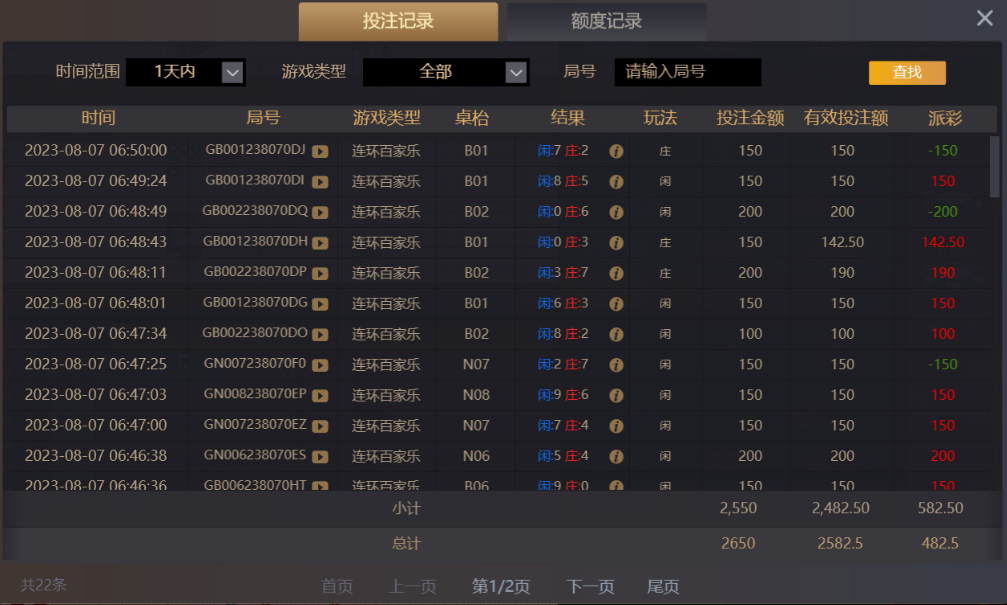Click the 派彩 column header
Screen dimensions: 1007x605
945,118
